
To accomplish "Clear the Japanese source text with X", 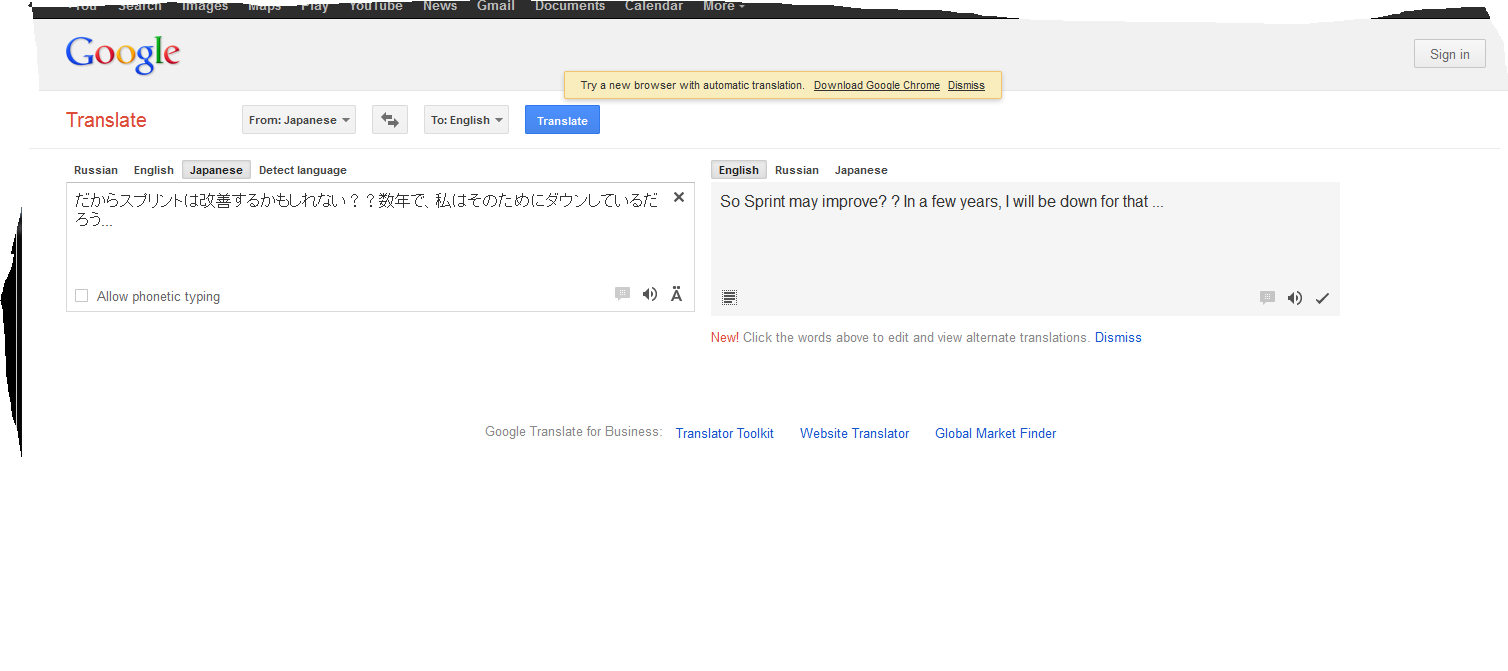I will point(679,197).
